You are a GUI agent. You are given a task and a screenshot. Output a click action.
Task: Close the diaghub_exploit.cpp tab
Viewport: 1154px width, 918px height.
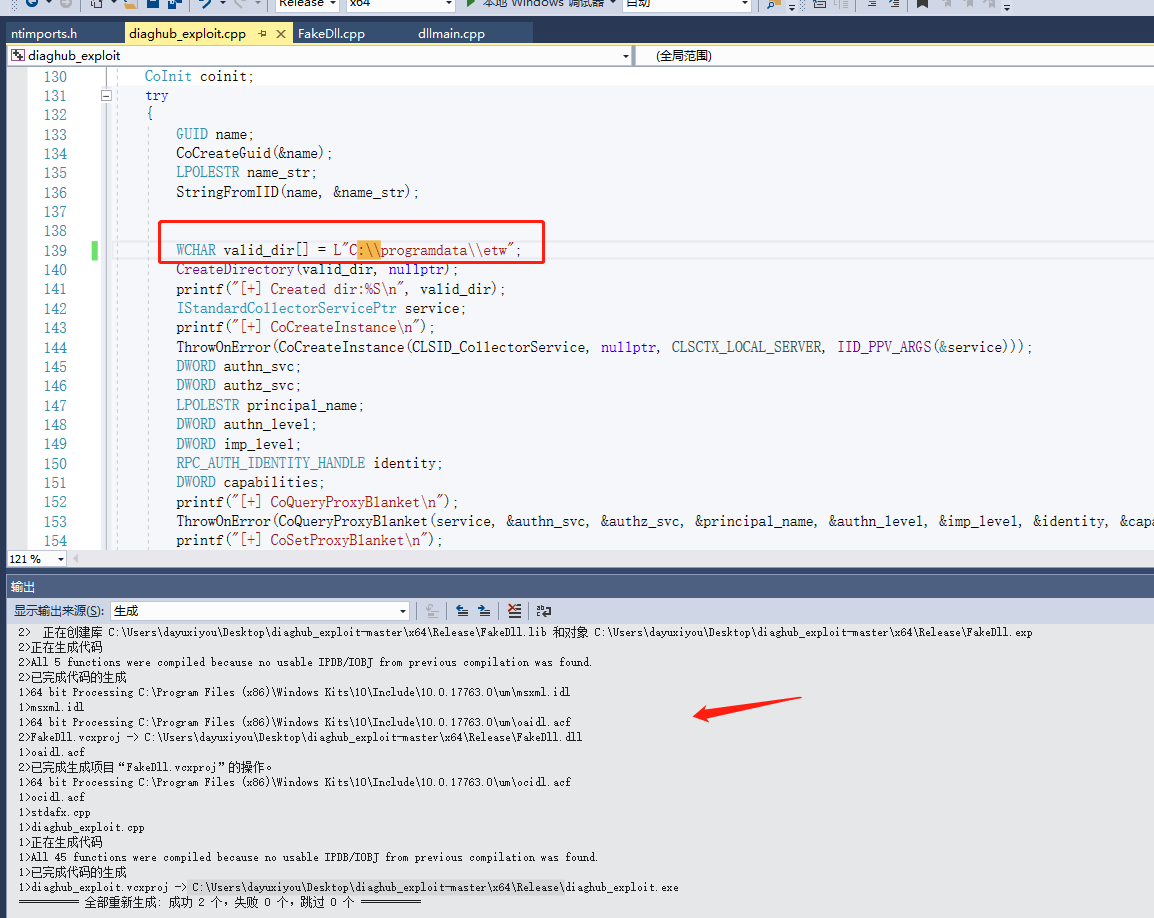[280, 34]
